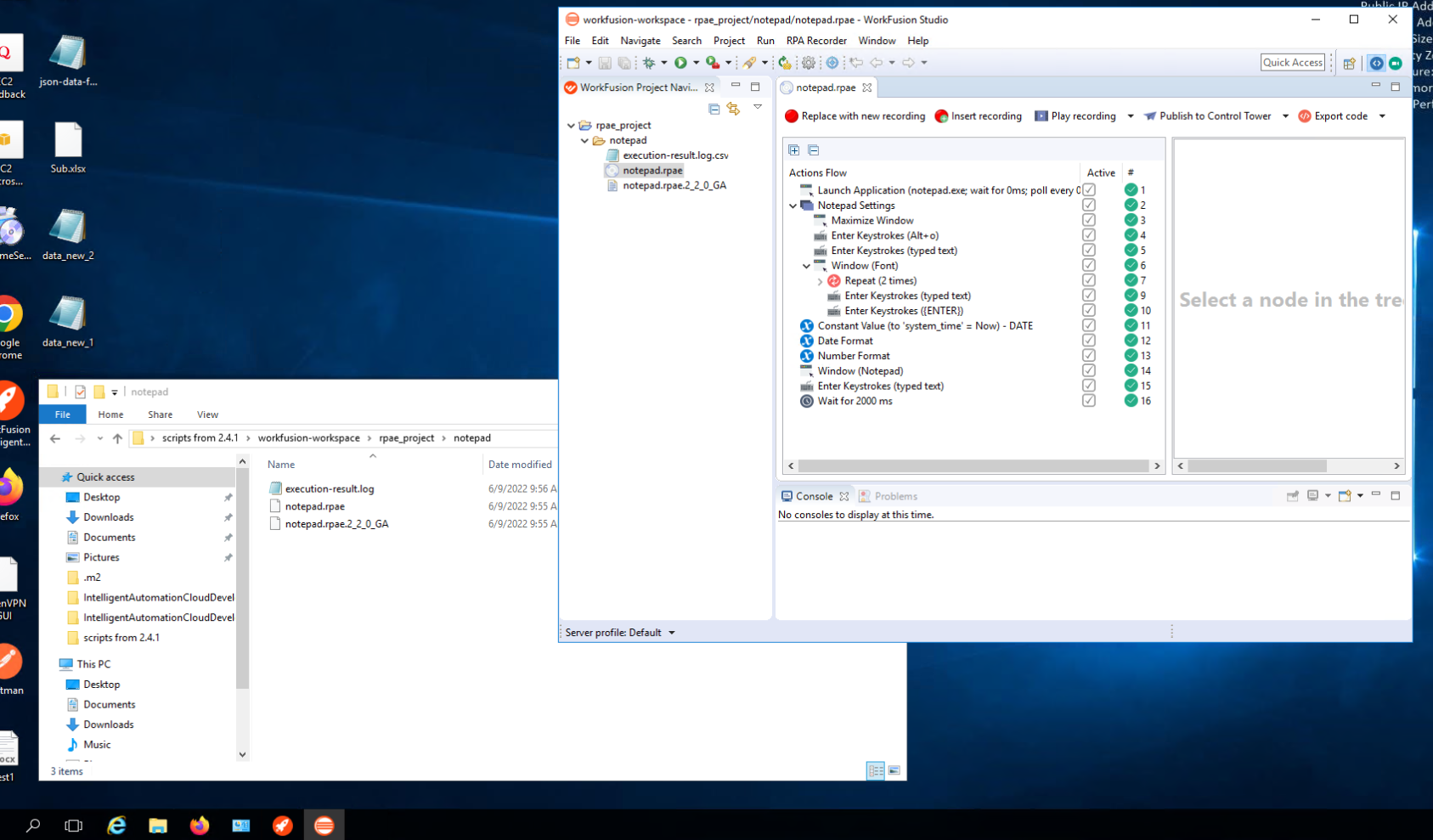
Task: Open the Export code dropdown arrow
Action: (x=1382, y=116)
